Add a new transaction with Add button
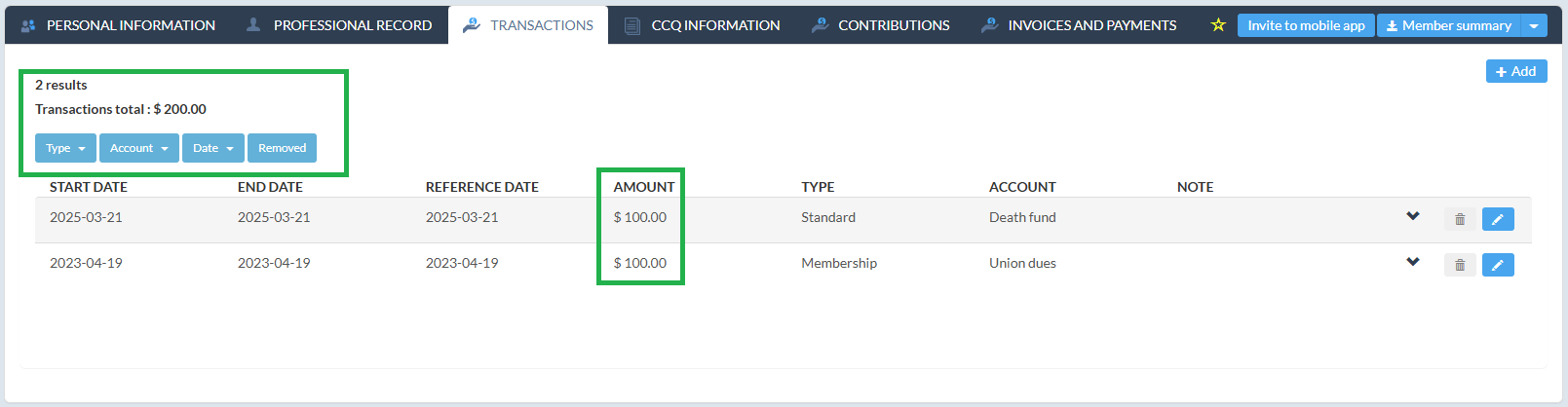The width and height of the screenshot is (1568, 407). click(1516, 71)
